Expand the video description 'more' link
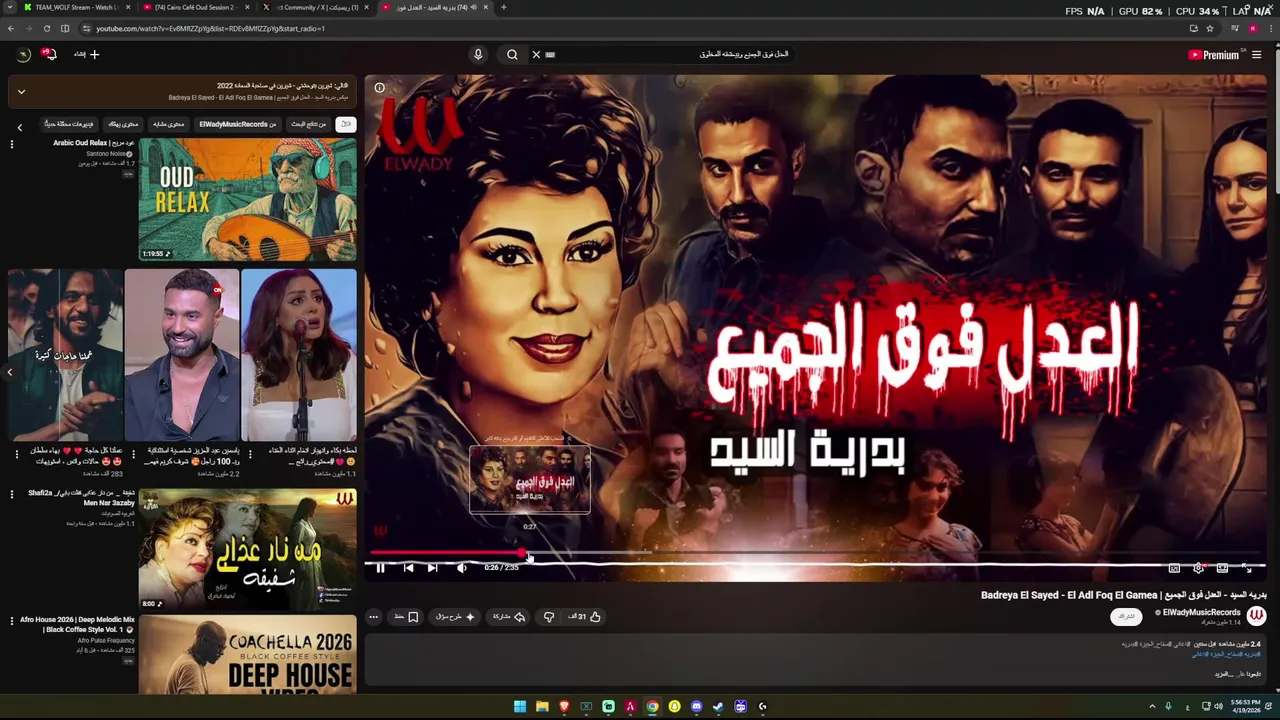The height and width of the screenshot is (720, 1280). tap(1222, 674)
